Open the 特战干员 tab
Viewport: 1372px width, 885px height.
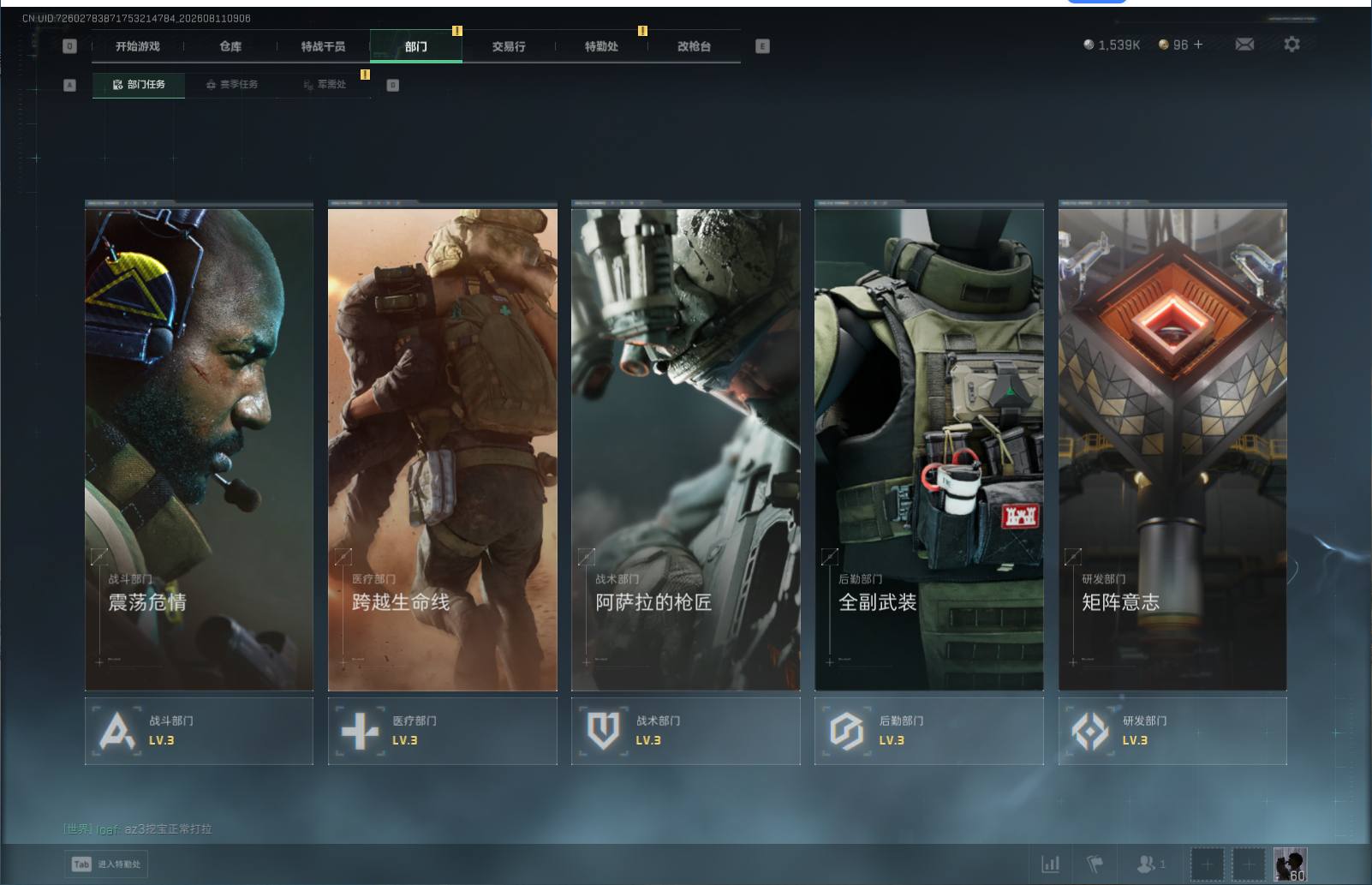(x=323, y=46)
